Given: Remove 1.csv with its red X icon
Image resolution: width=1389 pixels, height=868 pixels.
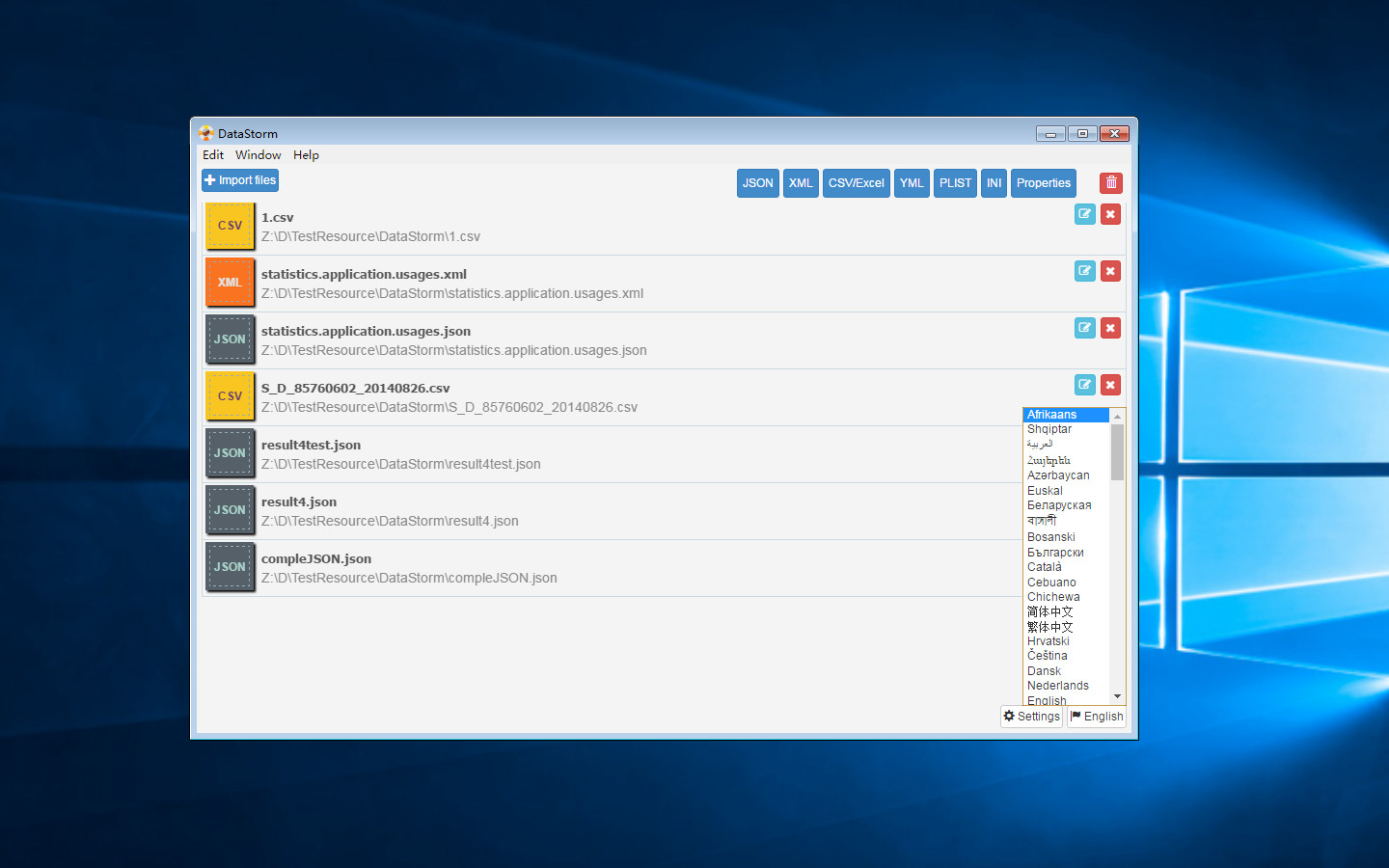Looking at the screenshot, I should click(1110, 214).
